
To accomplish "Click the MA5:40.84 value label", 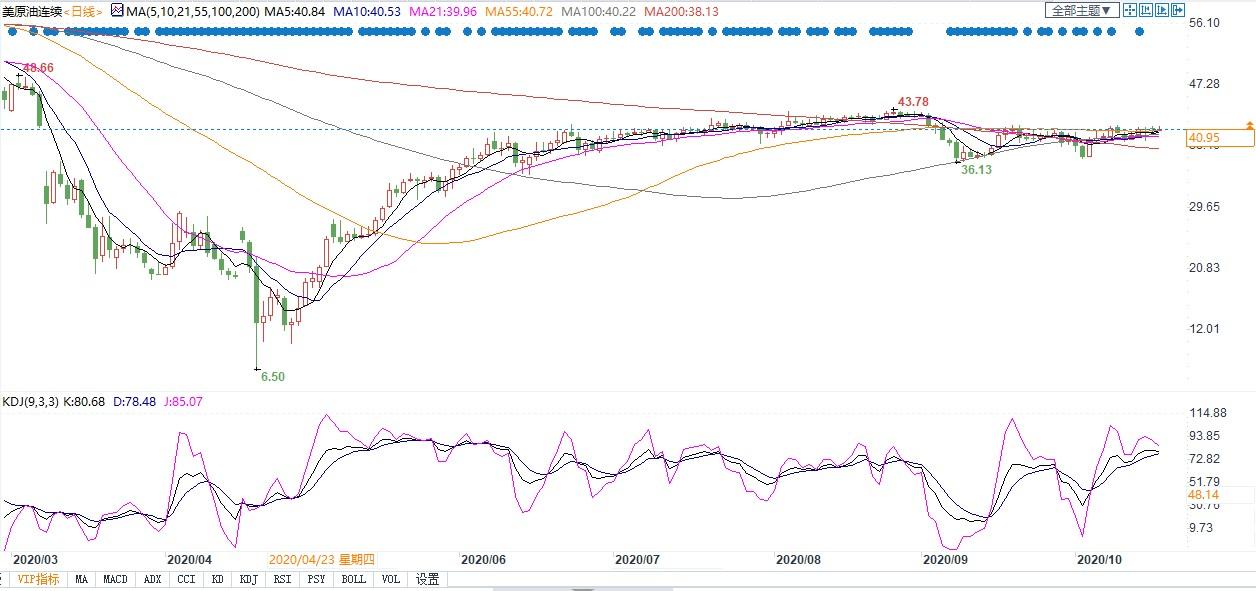I will (x=296, y=11).
